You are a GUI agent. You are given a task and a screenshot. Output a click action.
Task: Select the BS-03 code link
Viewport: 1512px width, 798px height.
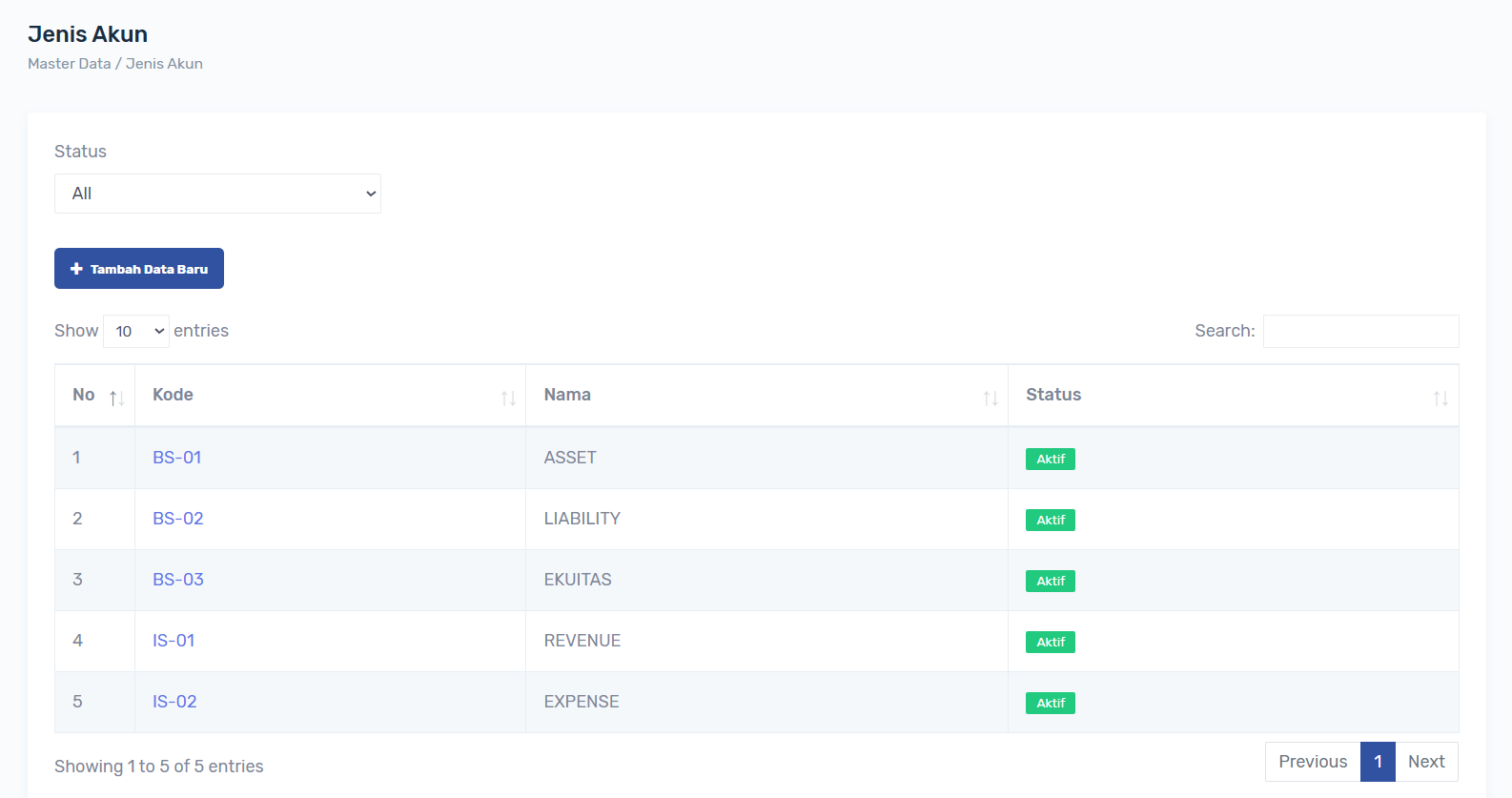[x=178, y=580]
